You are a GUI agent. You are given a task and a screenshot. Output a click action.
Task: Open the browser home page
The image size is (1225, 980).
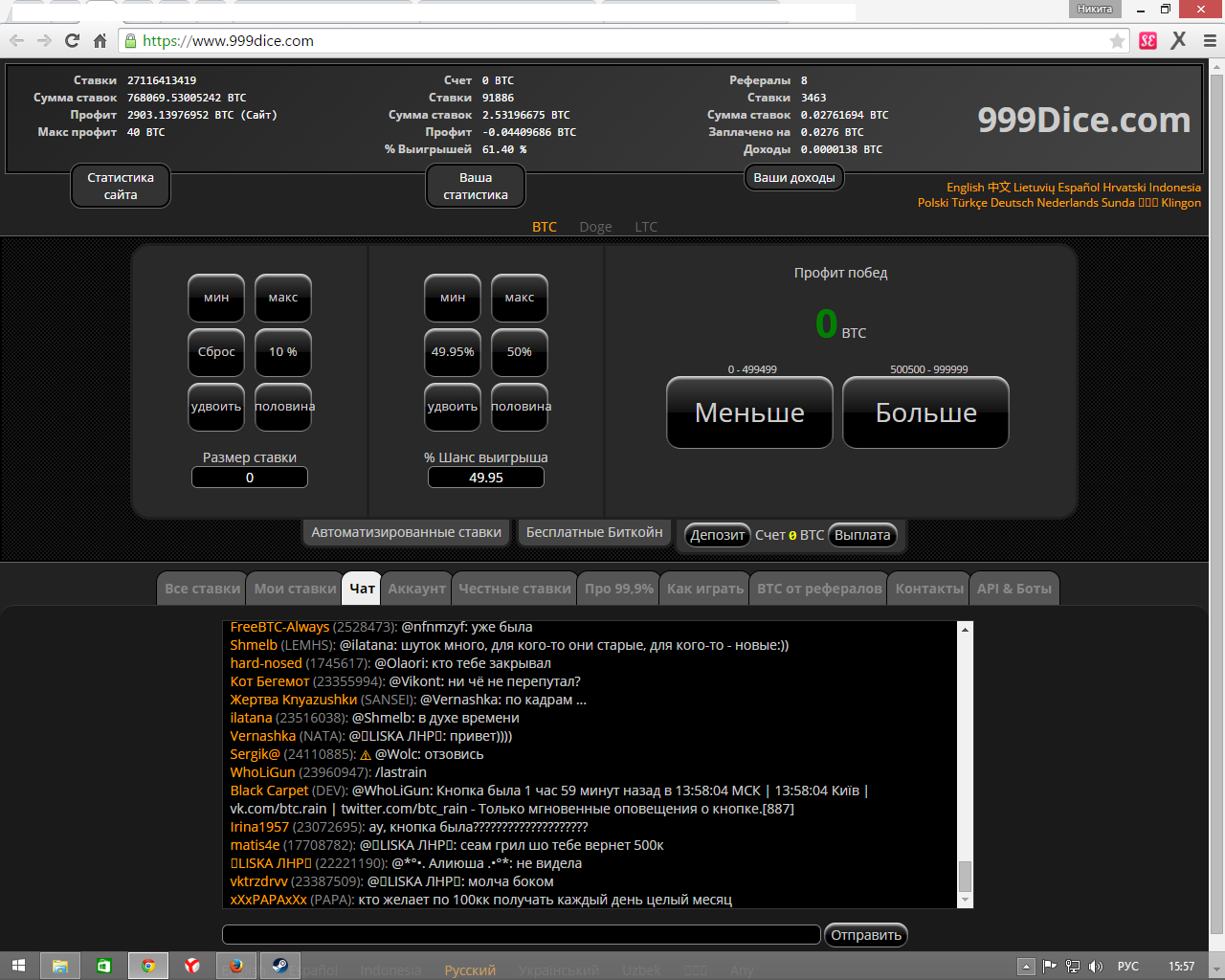[x=100, y=40]
